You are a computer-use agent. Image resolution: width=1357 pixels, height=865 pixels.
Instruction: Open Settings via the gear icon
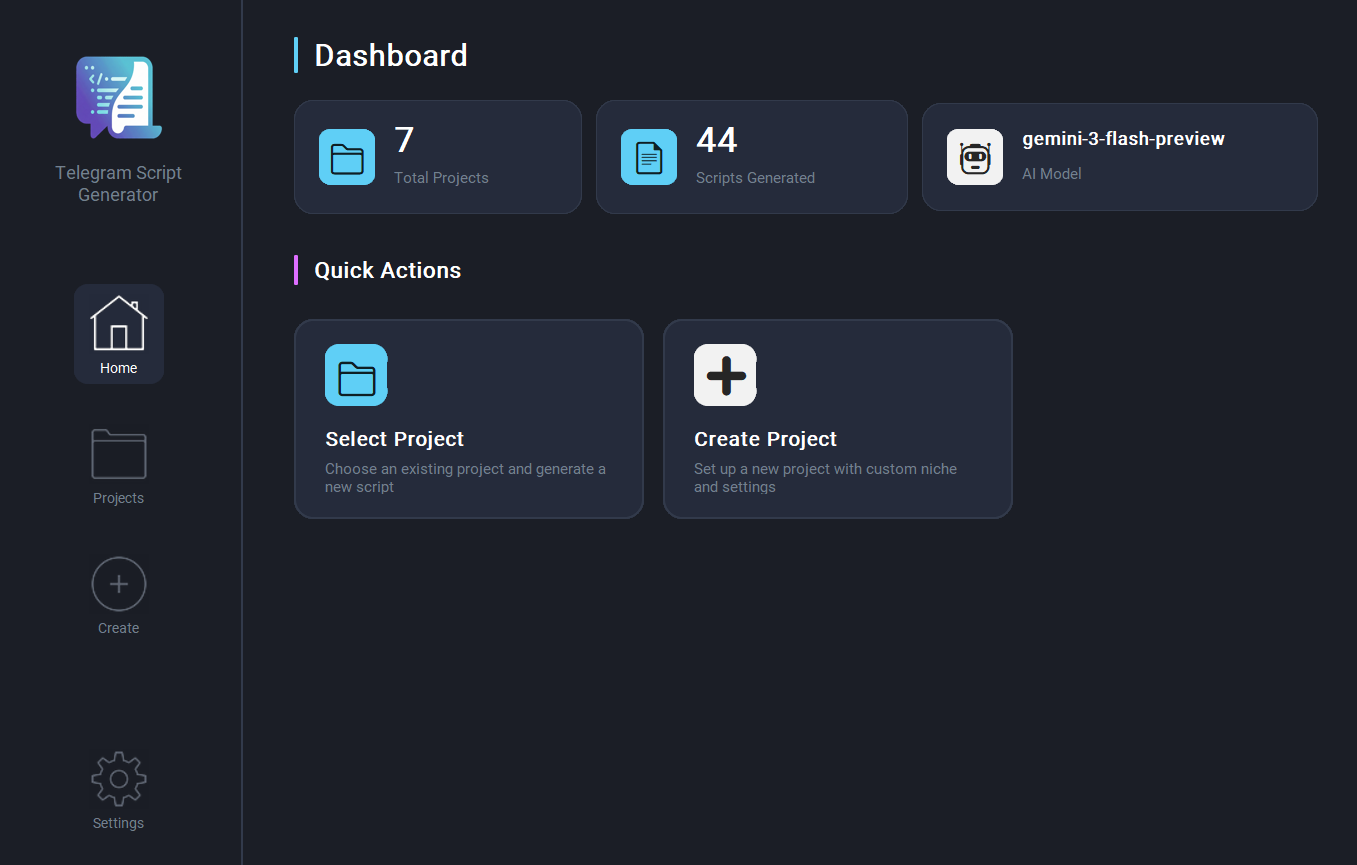pos(118,778)
